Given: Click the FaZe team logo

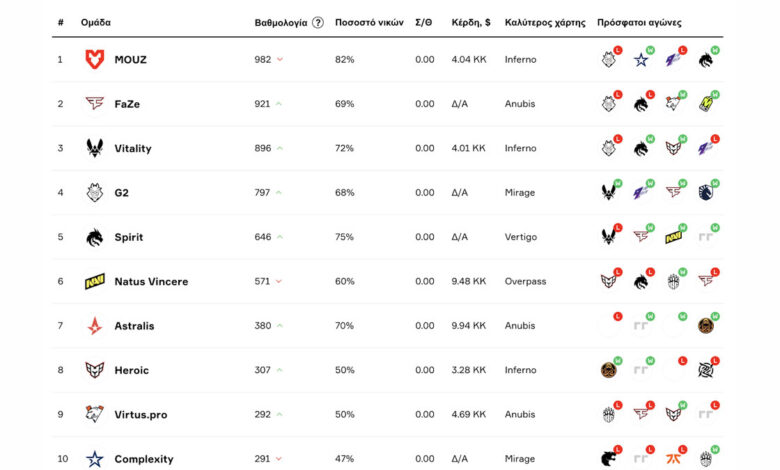Looking at the screenshot, I should click(x=95, y=104).
